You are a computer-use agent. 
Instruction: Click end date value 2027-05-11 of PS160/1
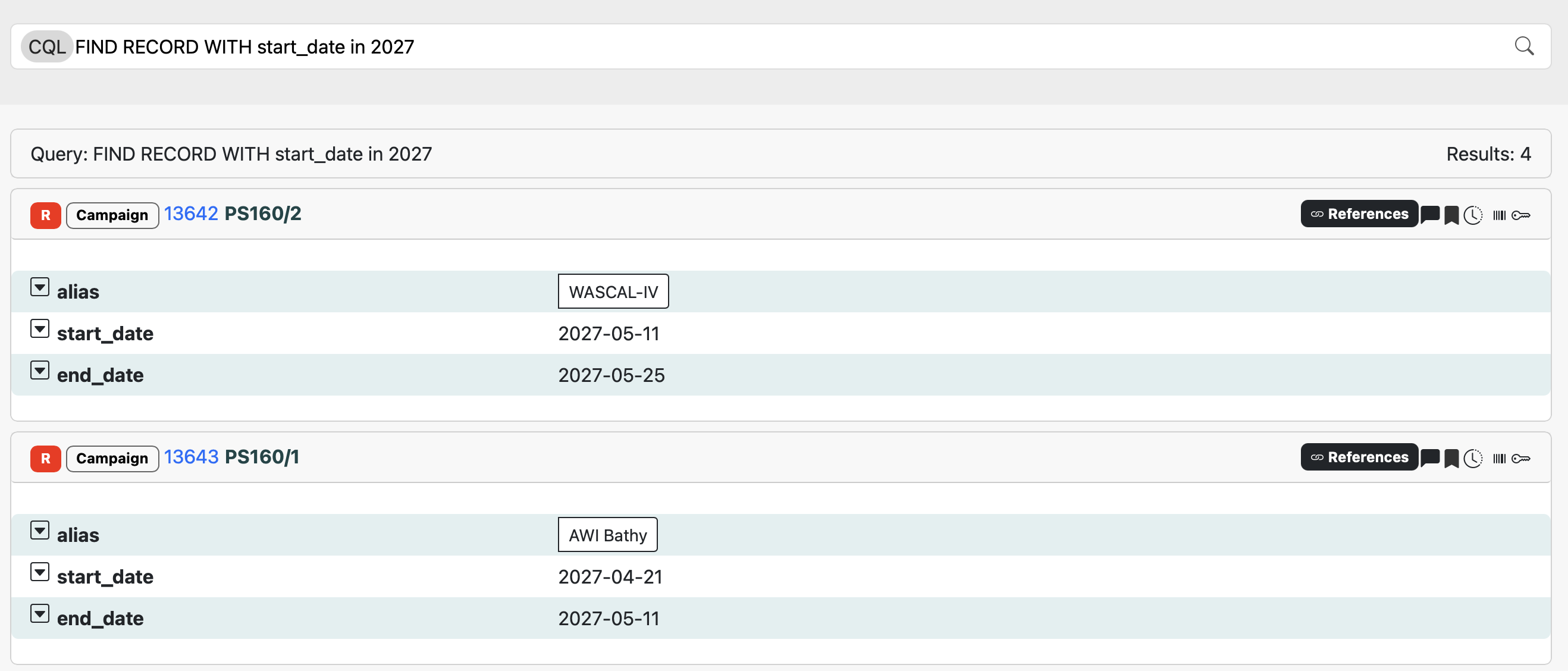(x=609, y=617)
